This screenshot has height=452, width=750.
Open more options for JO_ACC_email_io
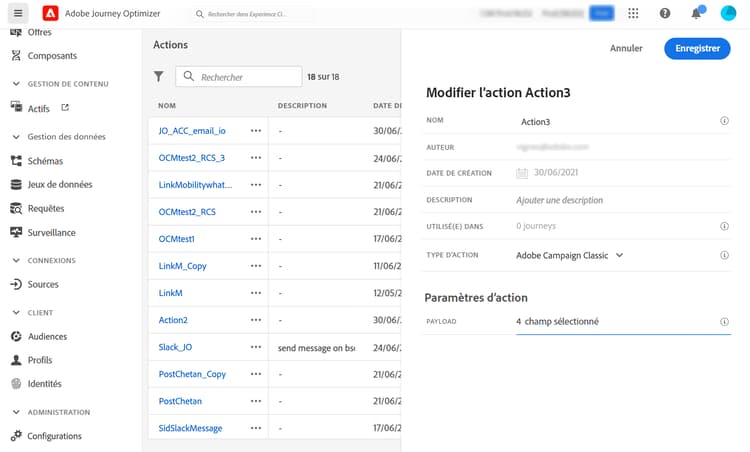(x=256, y=131)
